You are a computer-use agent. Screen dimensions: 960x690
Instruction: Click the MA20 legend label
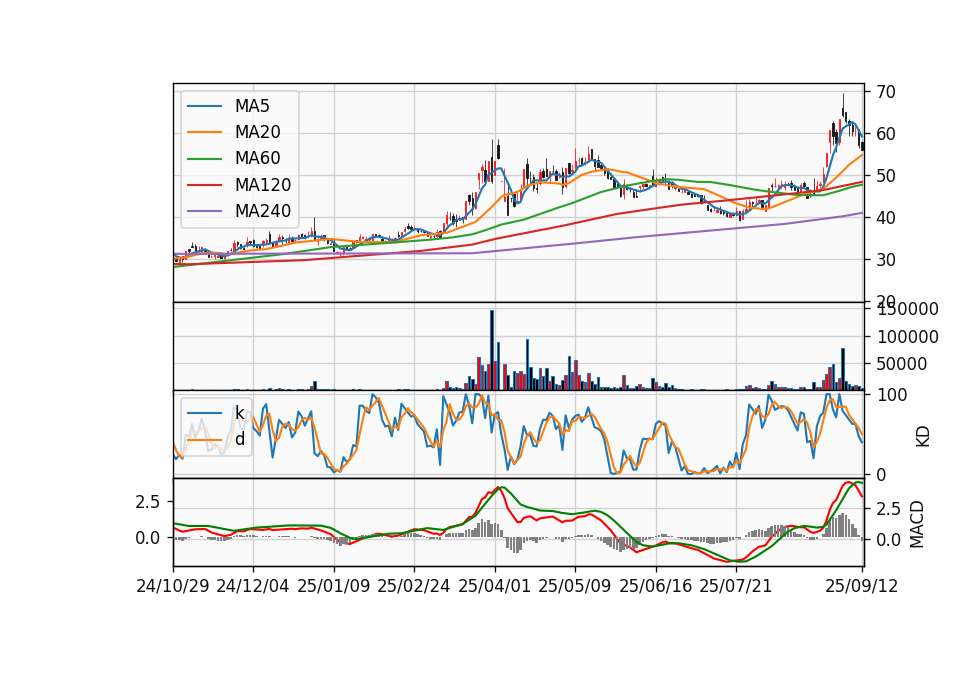click(x=257, y=132)
